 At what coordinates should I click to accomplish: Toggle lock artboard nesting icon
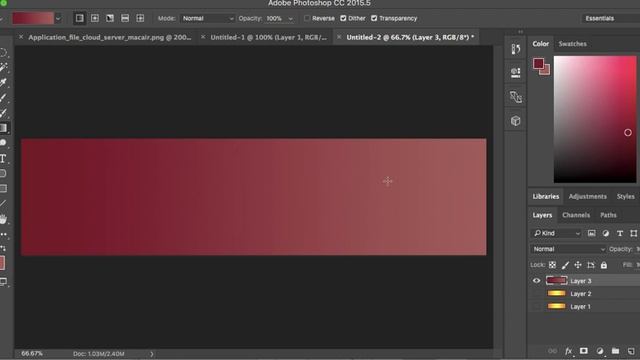[x=591, y=265]
